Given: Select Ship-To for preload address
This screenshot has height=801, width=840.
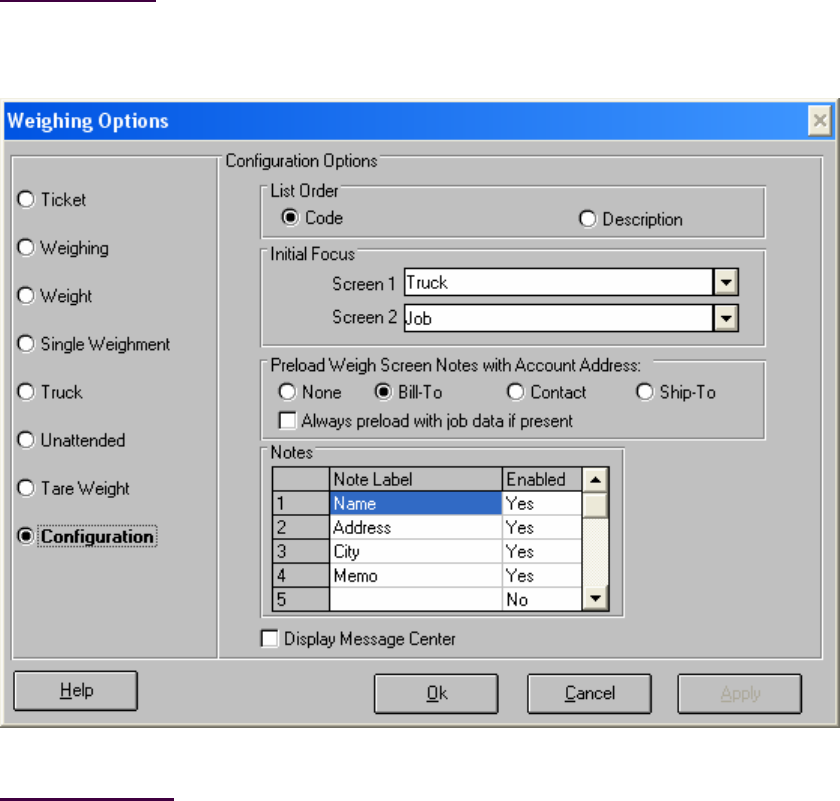Looking at the screenshot, I should point(644,393).
